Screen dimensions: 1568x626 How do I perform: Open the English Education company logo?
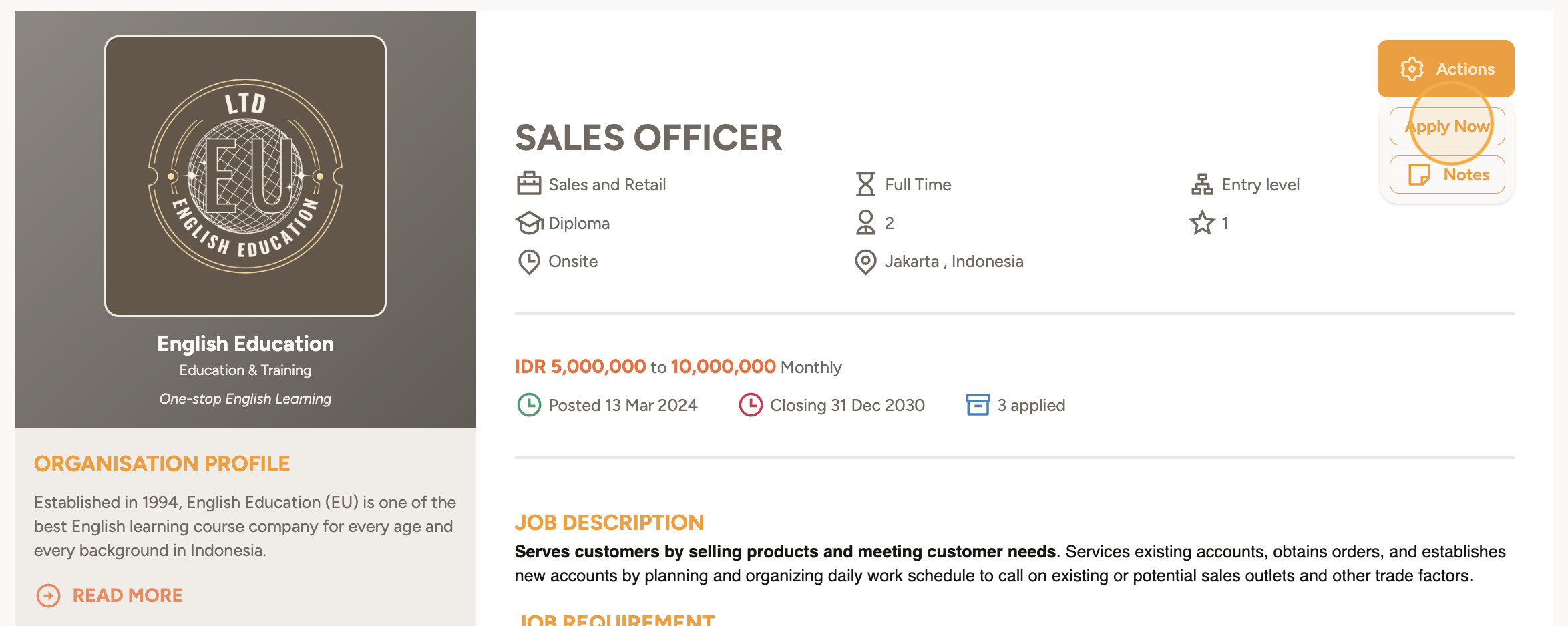click(x=245, y=176)
